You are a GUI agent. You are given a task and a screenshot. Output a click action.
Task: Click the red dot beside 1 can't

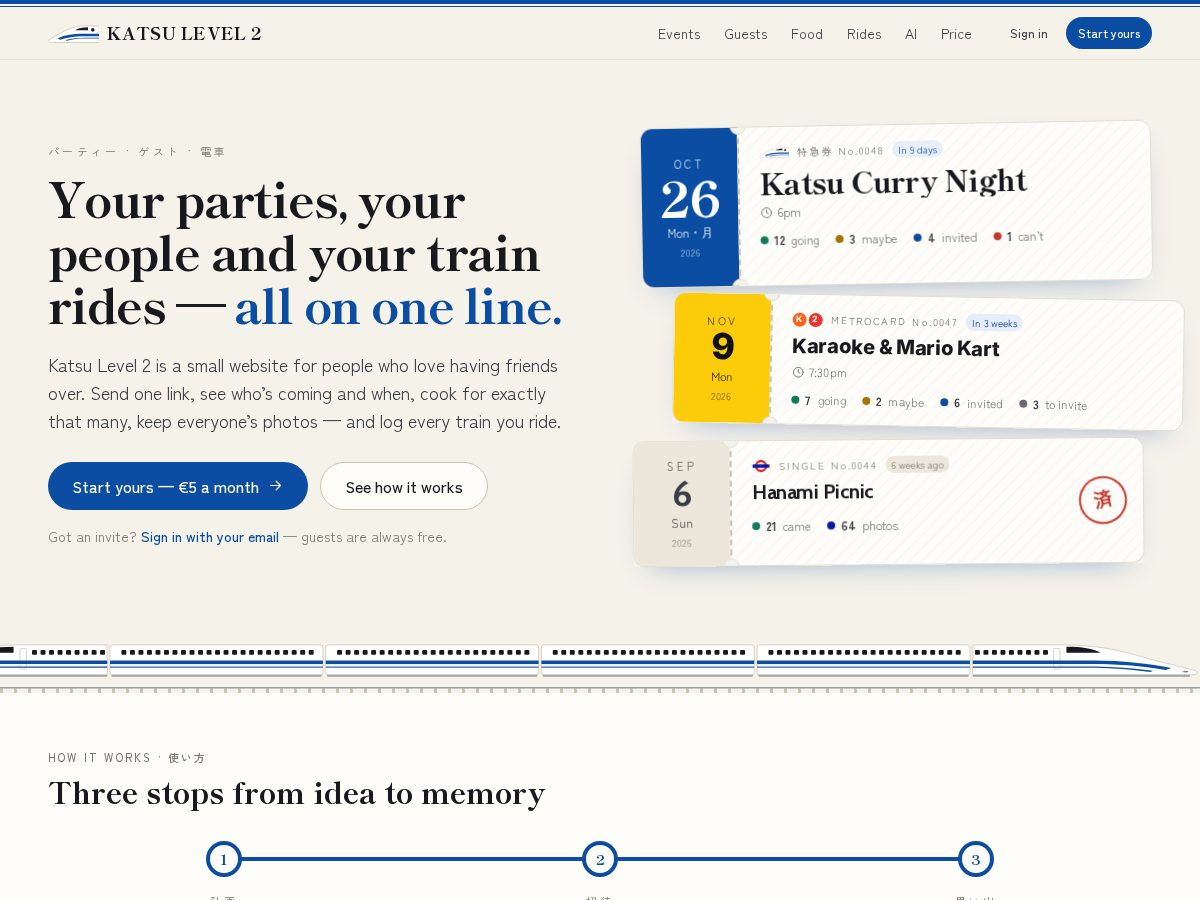click(997, 236)
